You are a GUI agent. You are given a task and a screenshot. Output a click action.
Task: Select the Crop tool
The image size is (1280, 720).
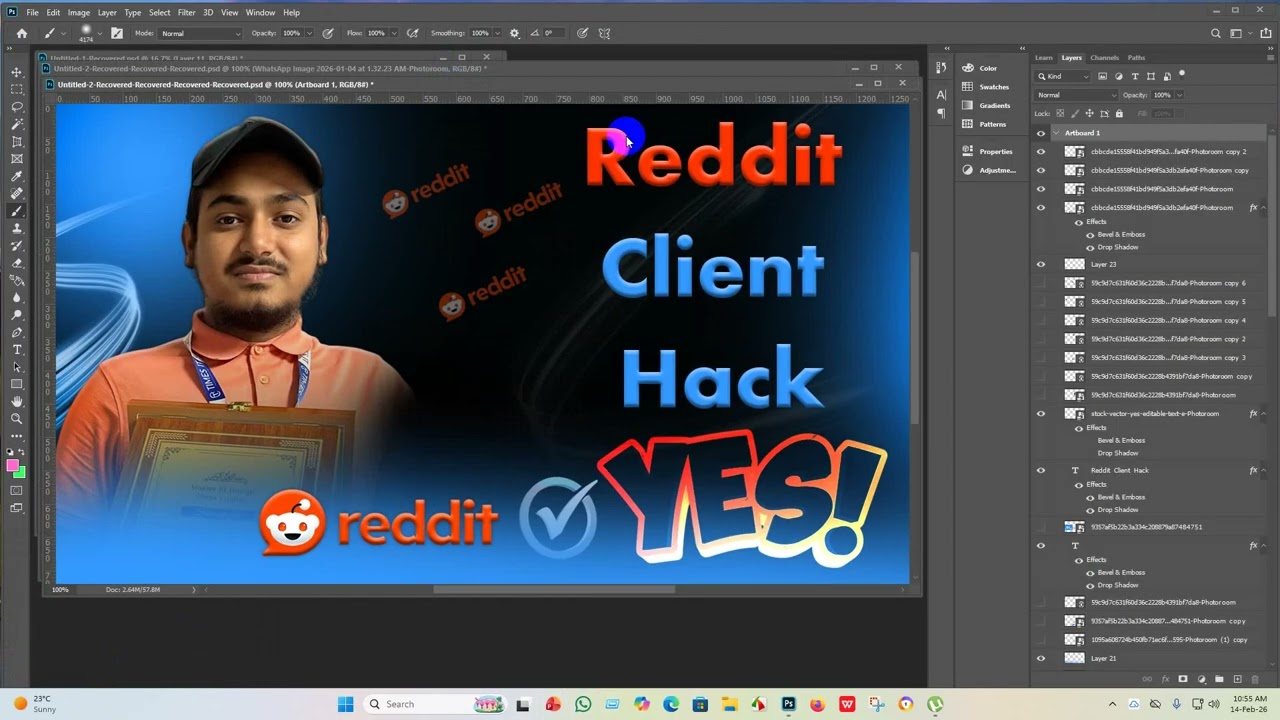pos(17,142)
